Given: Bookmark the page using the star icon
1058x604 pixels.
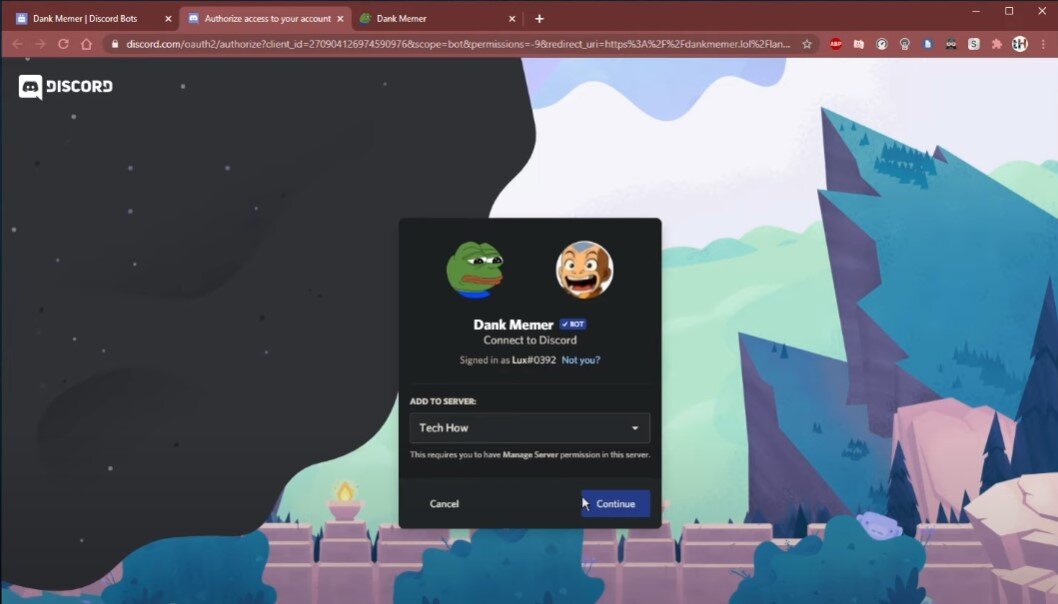Looking at the screenshot, I should pos(807,44).
